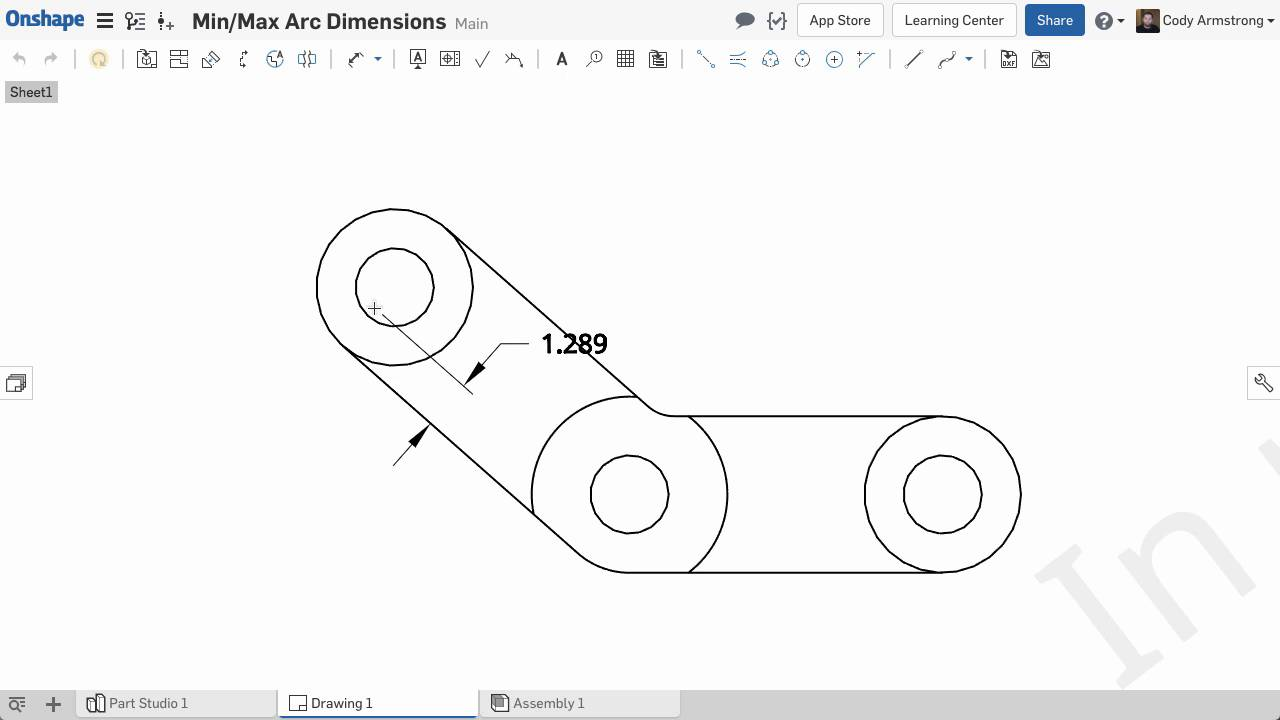The height and width of the screenshot is (720, 1280).
Task: Select the Dimension tool
Action: [355, 60]
